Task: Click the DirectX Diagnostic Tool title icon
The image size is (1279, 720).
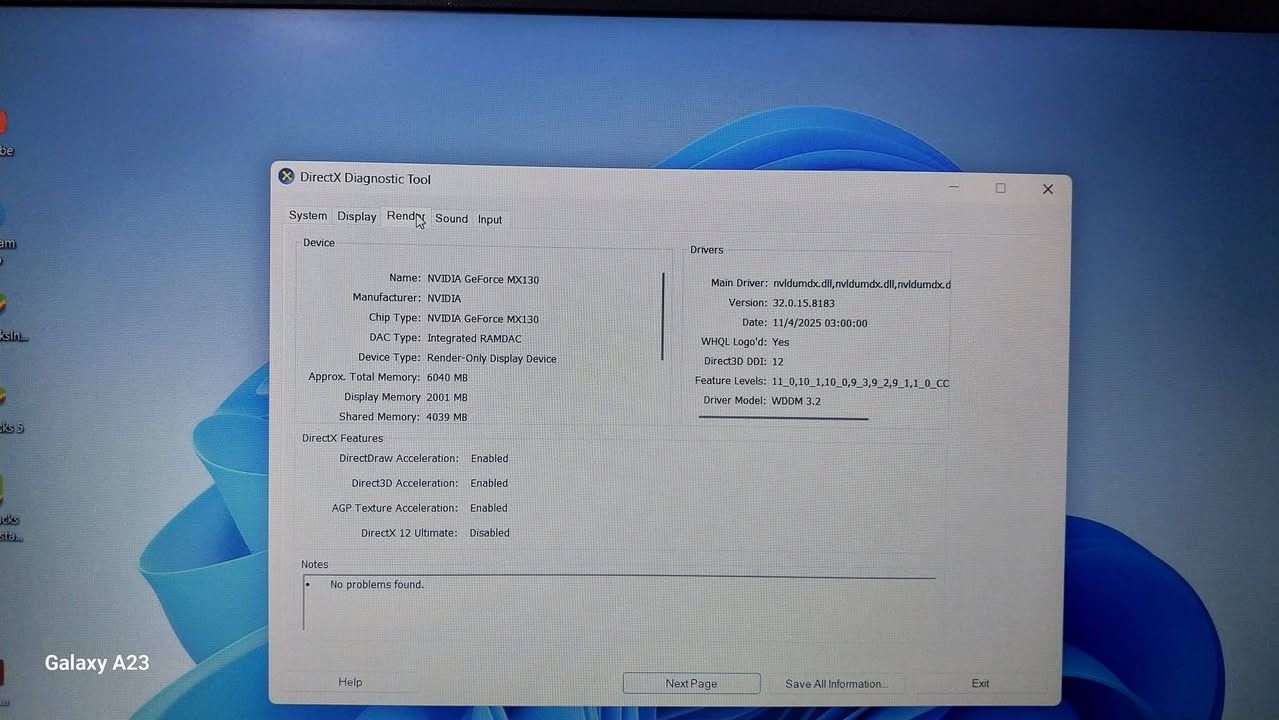Action: point(286,176)
